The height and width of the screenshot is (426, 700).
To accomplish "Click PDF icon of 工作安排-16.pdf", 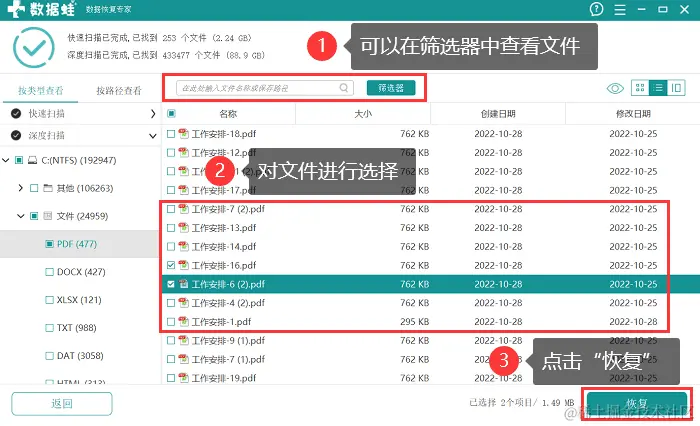I will click(x=183, y=265).
